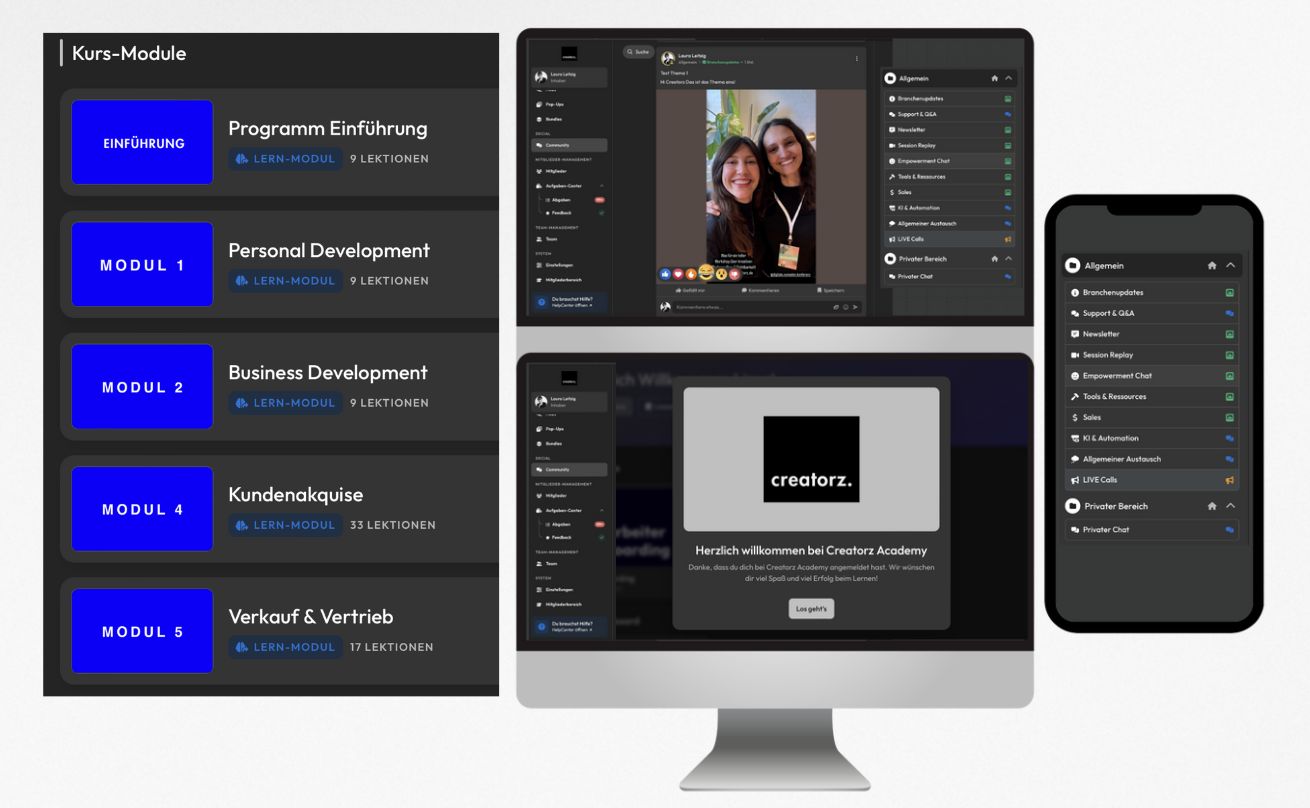Image resolution: width=1310 pixels, height=808 pixels.
Task: Open the Business Development course title
Action: point(328,372)
